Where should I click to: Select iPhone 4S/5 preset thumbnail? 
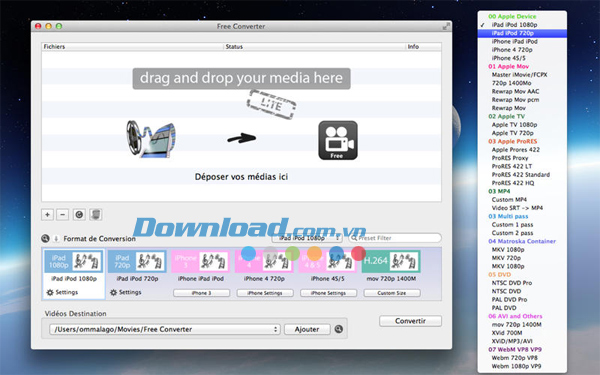(x=328, y=261)
